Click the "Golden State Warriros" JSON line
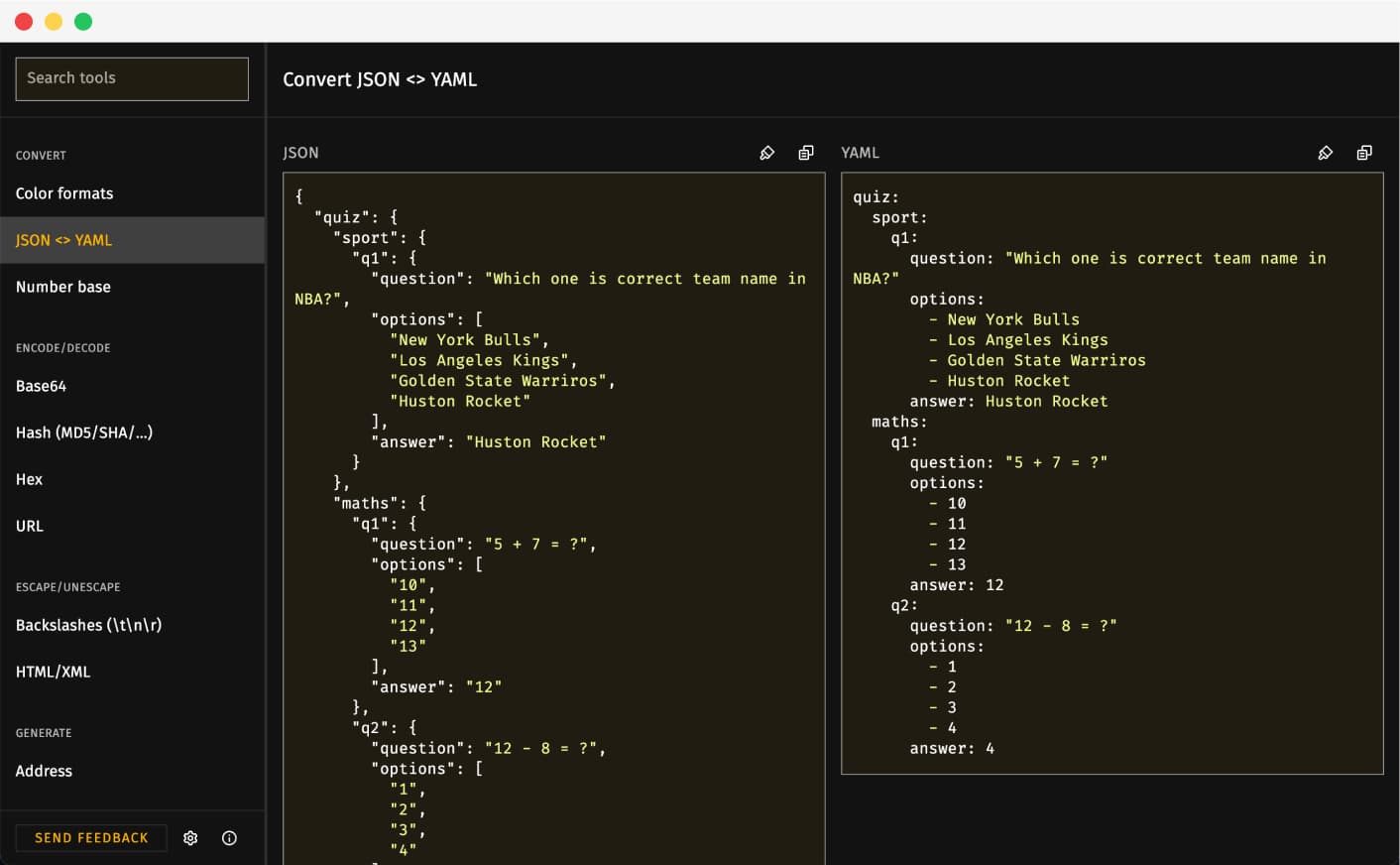 (503, 381)
